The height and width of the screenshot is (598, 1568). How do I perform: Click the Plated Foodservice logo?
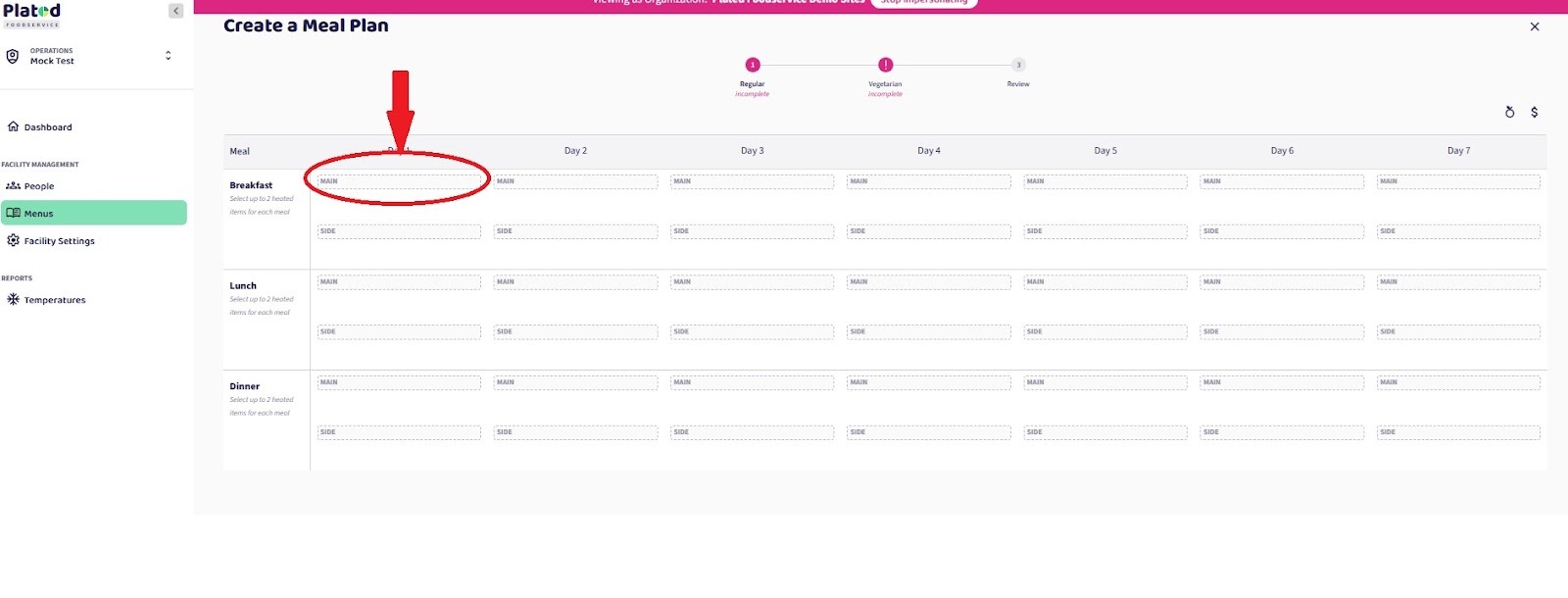[31, 14]
